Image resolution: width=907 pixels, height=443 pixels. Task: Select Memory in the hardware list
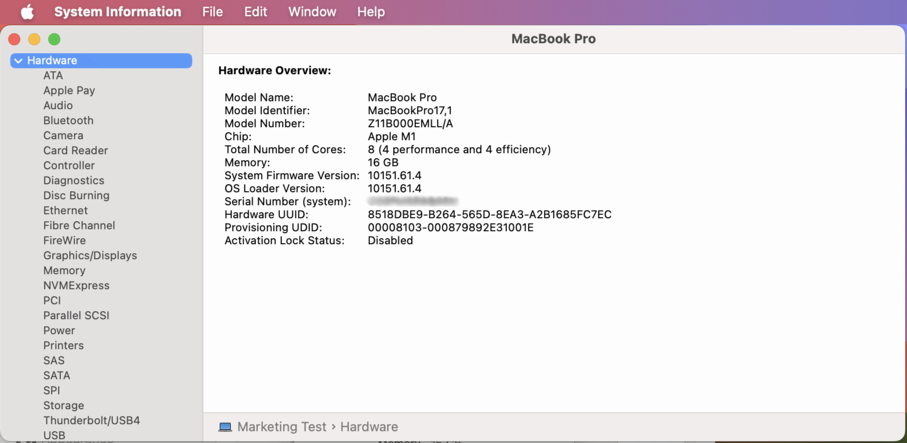coord(64,270)
